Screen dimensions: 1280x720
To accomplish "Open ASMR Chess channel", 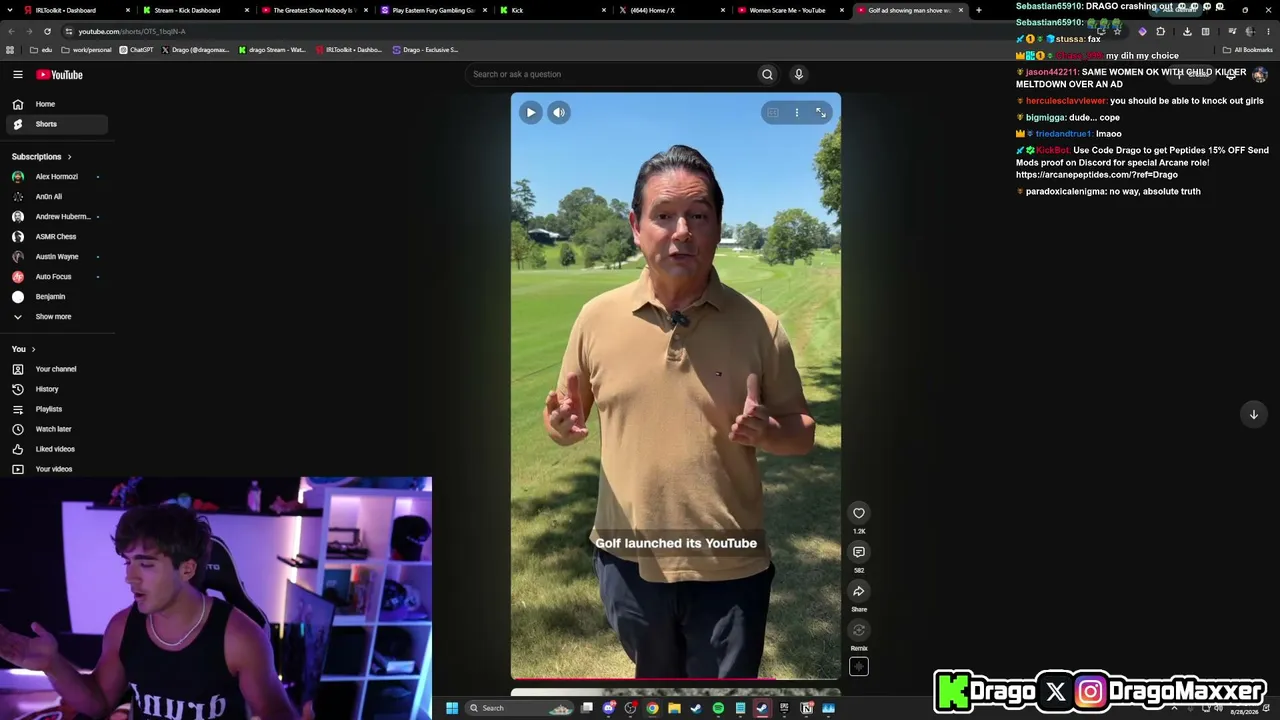I will [x=55, y=237].
